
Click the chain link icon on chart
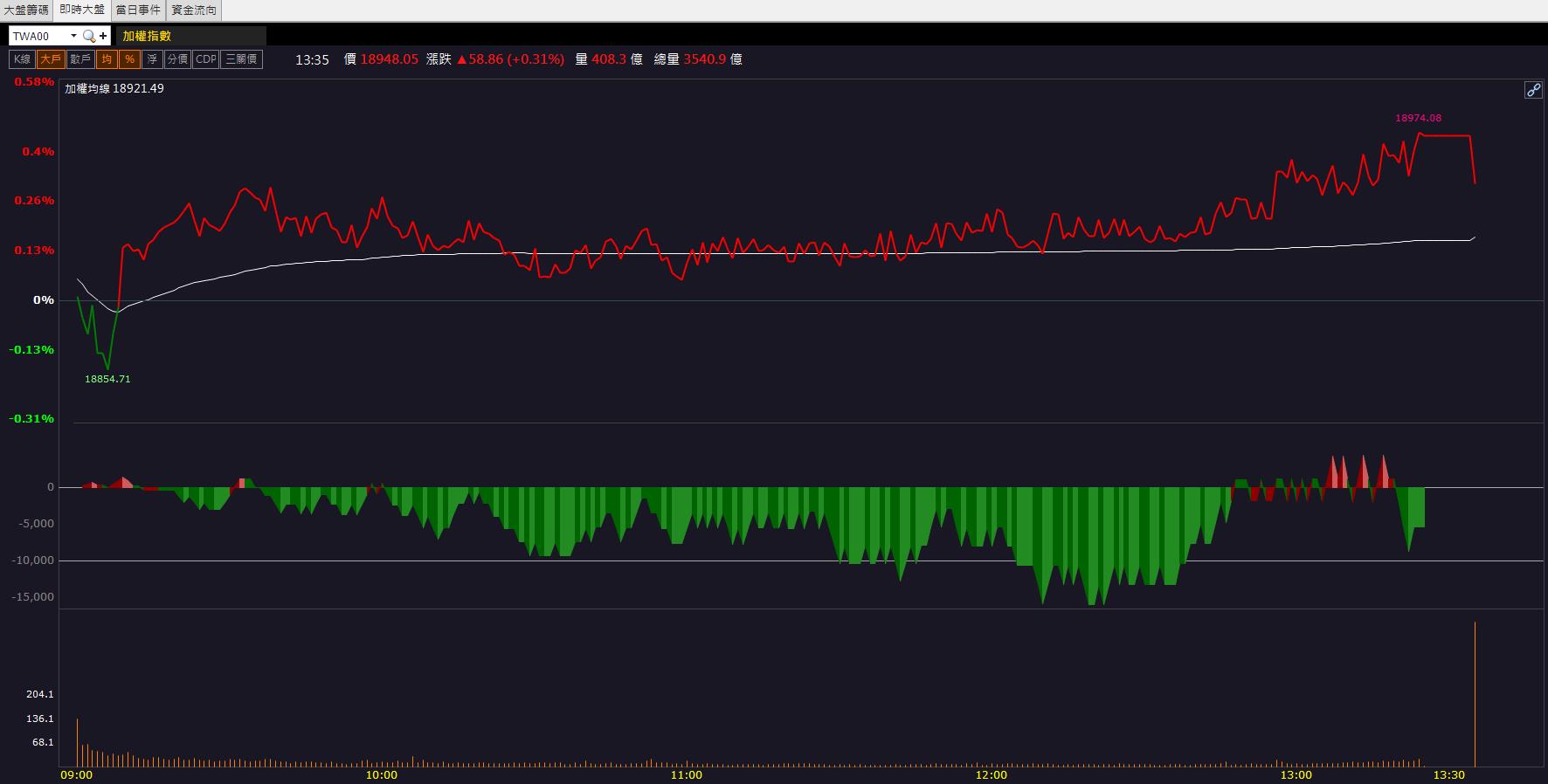pyautogui.click(x=1533, y=90)
